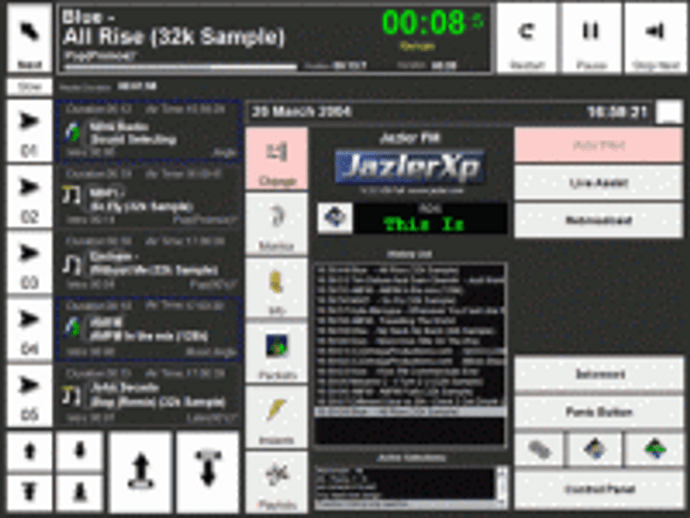Play queue slot 01
This screenshot has height=518, width=690.
click(x=29, y=131)
